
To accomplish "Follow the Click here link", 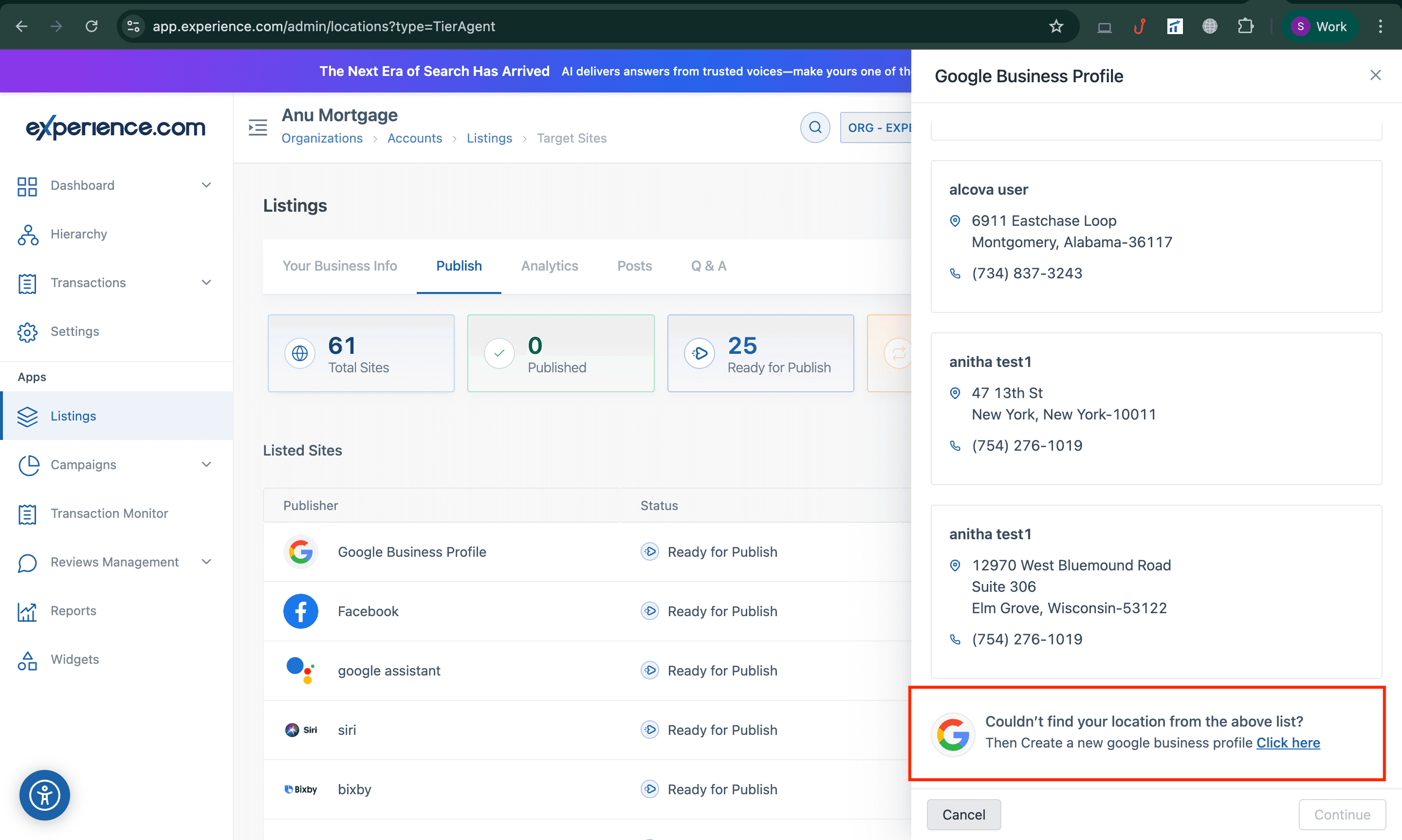I will (x=1288, y=743).
